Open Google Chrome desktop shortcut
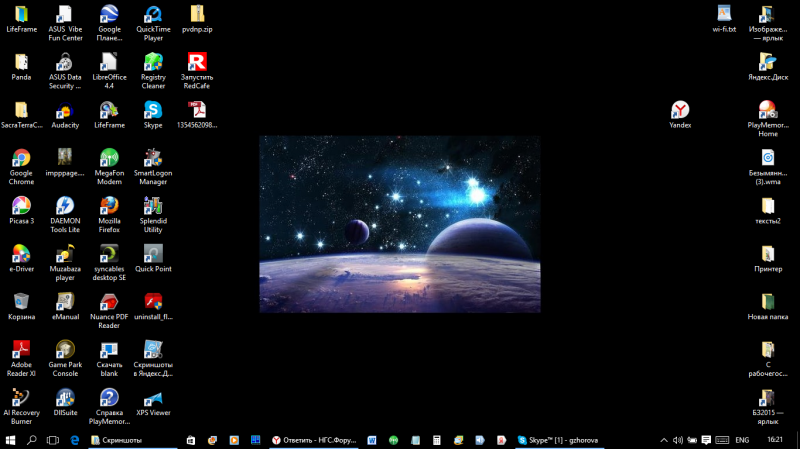This screenshot has width=800, height=449. 21,159
